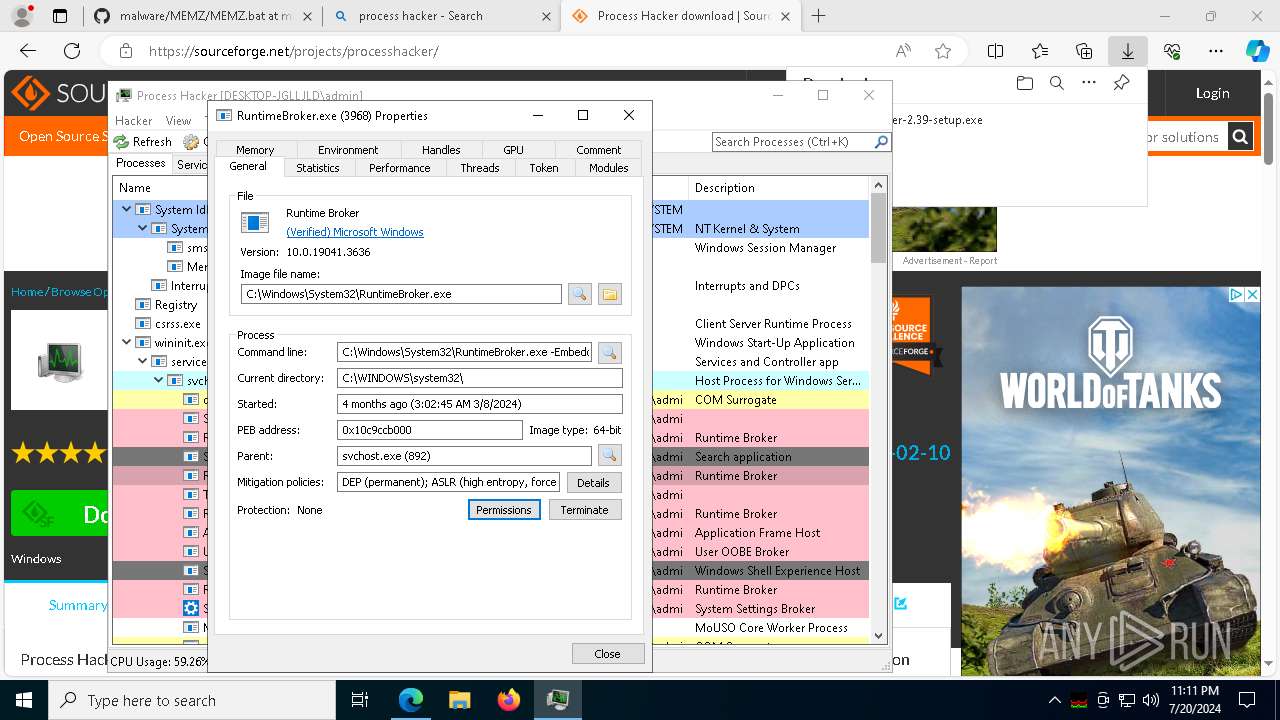Collapse the System process tree node
Screen dimensions: 1280x720
pyautogui.click(x=143, y=228)
